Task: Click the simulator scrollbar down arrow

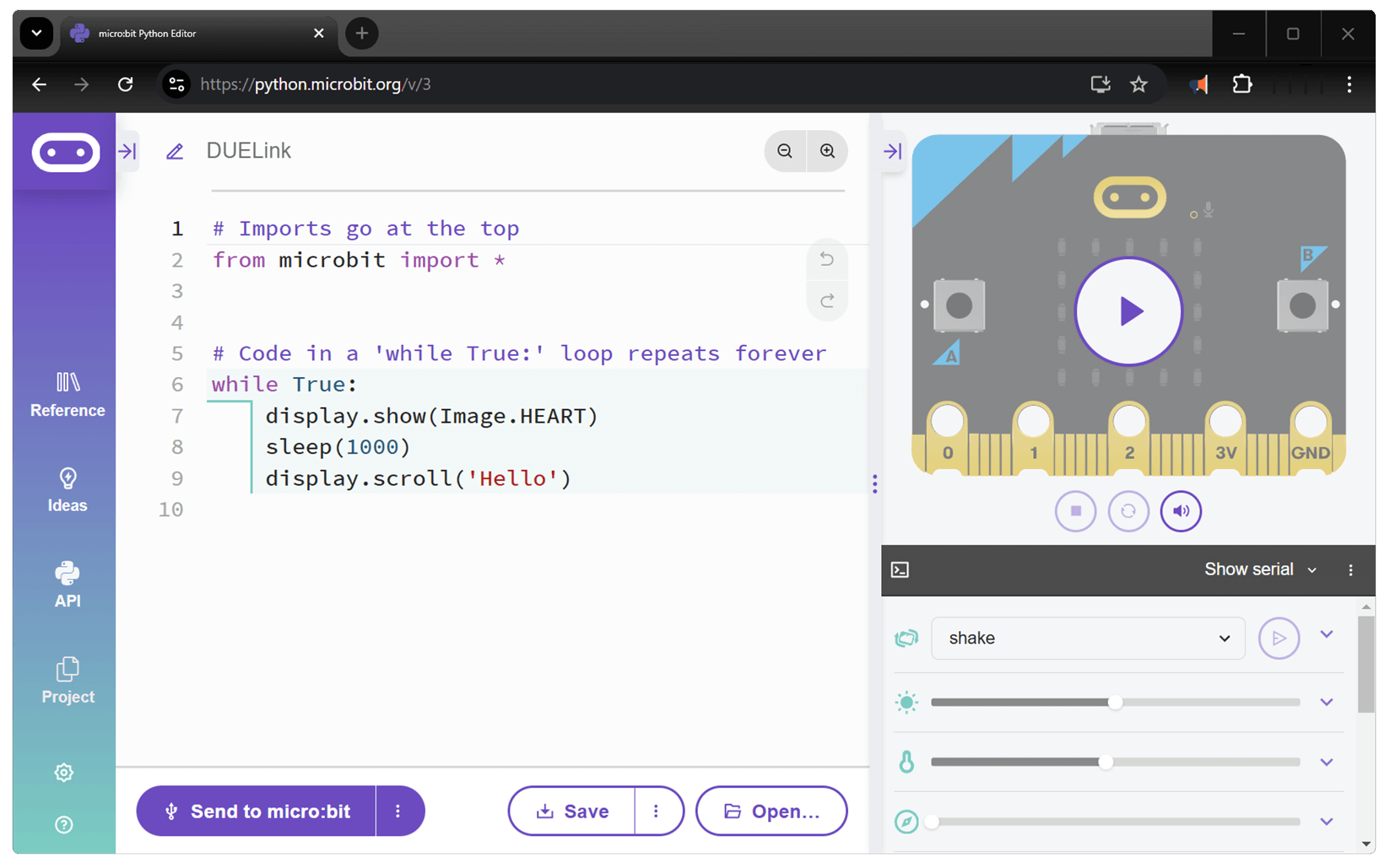Action: [1366, 844]
